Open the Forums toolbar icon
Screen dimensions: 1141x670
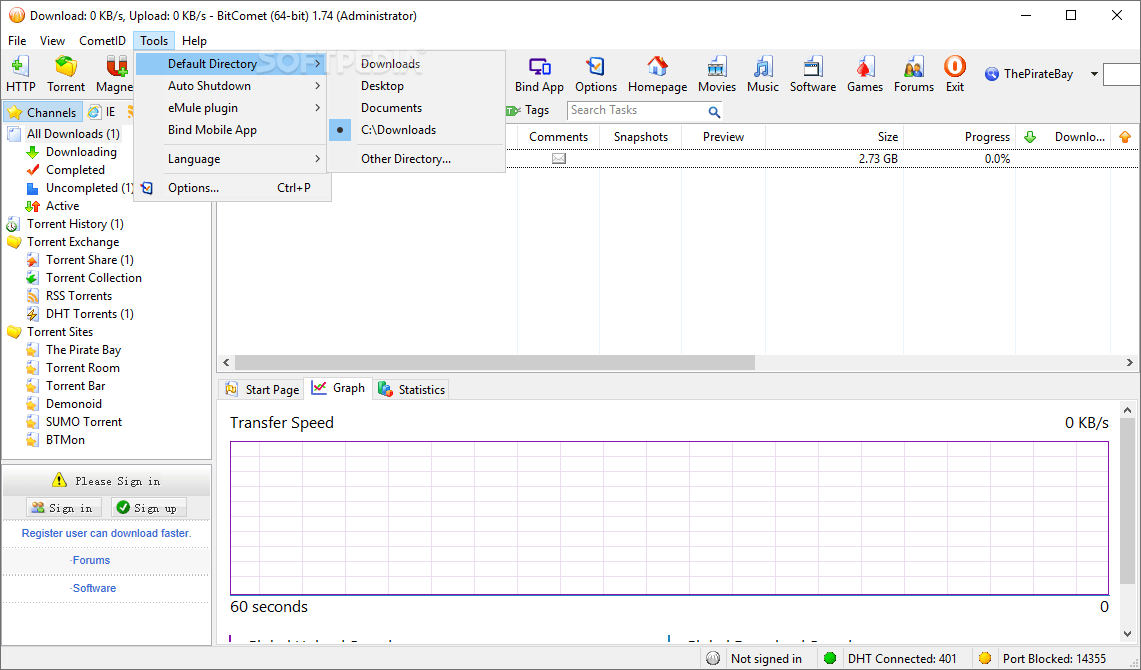point(914,73)
